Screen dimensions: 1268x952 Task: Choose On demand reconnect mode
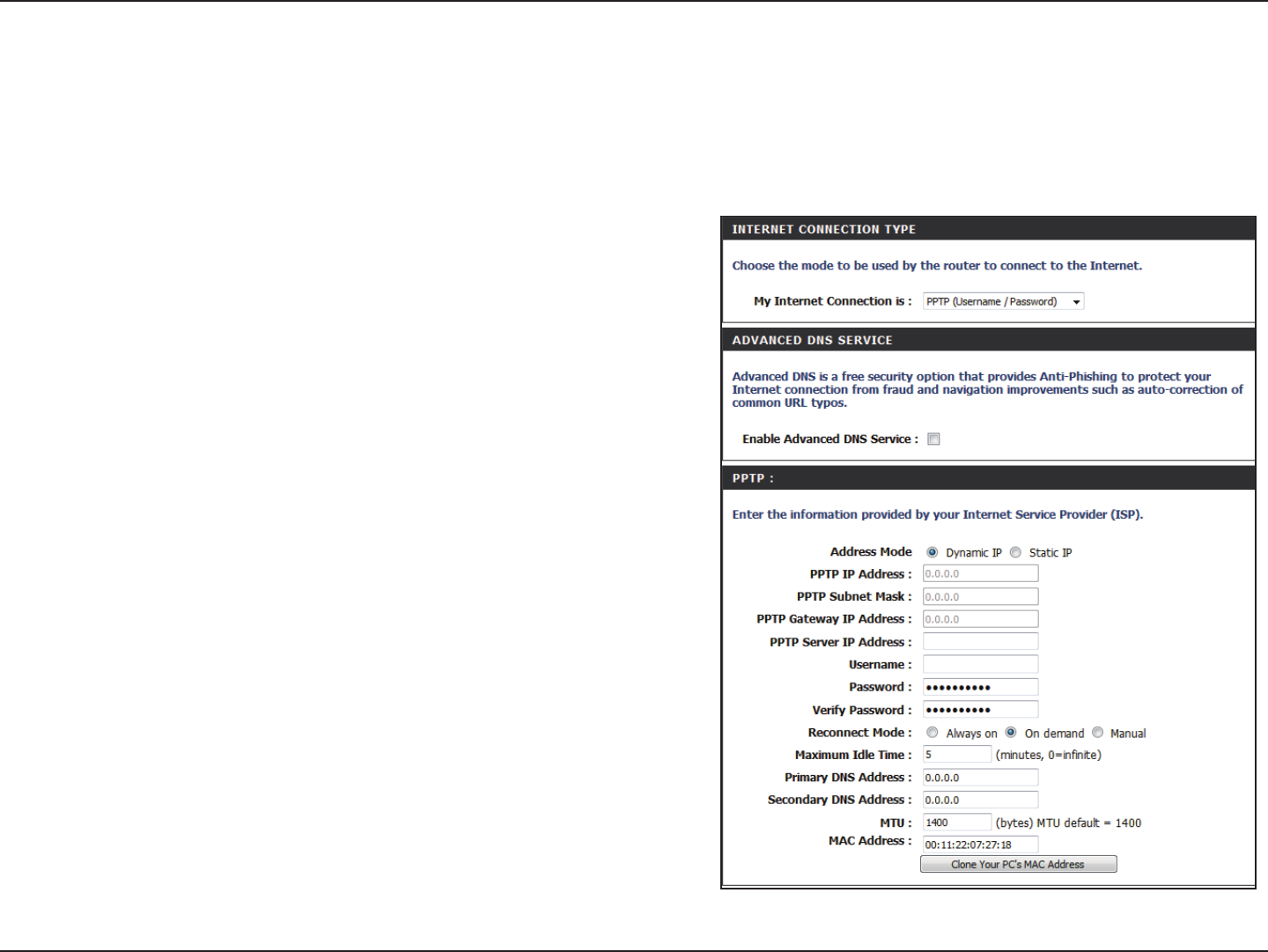[x=1011, y=733]
